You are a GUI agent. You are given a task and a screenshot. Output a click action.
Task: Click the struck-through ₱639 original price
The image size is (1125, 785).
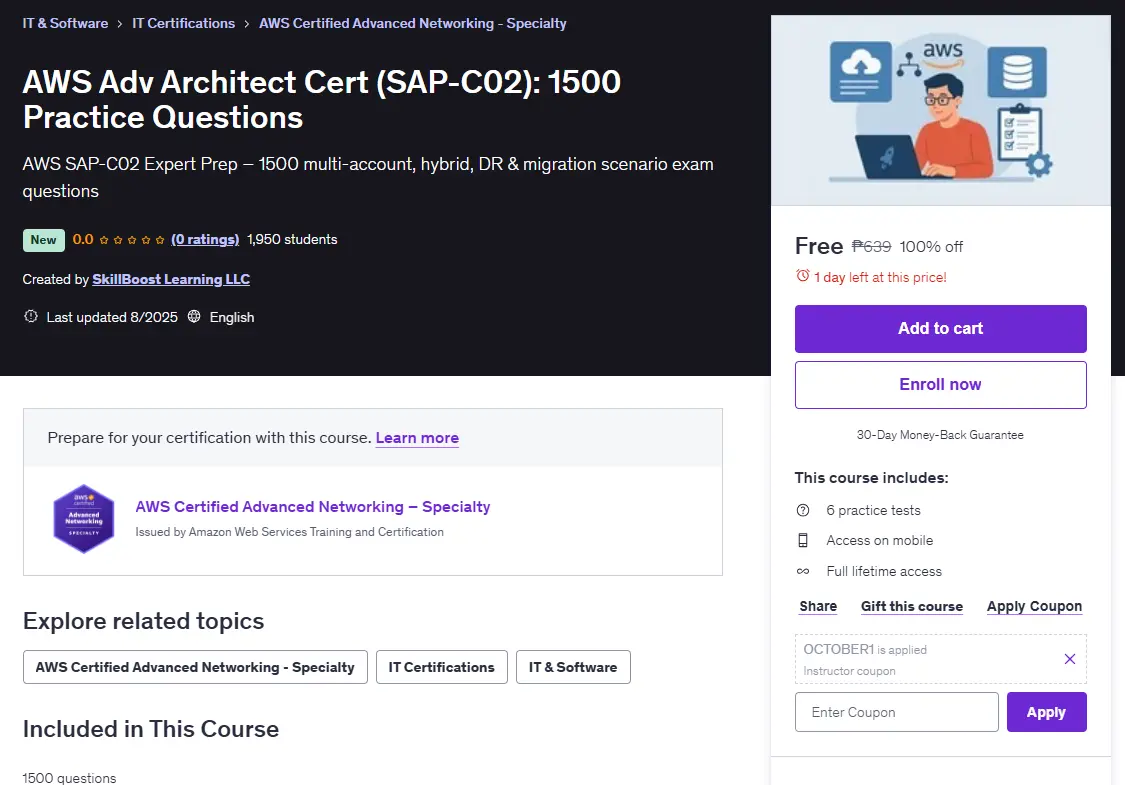tap(871, 246)
